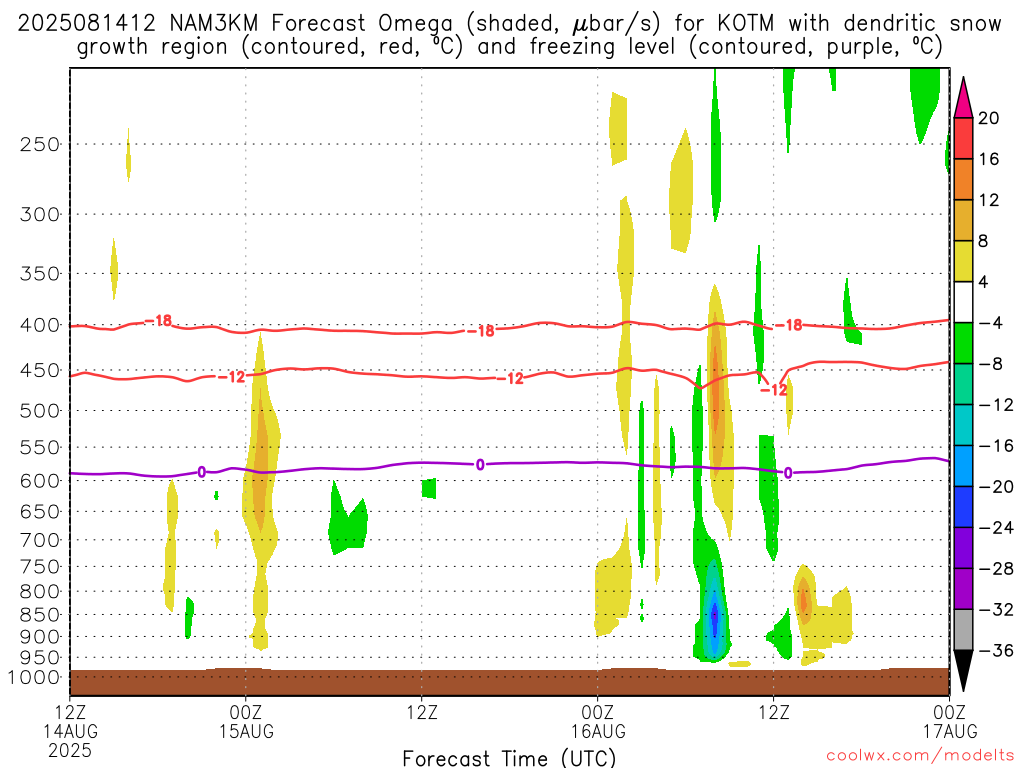Click the 800 pressure level label
Image resolution: width=1024 pixels, height=768 pixels.
[x=40, y=592]
